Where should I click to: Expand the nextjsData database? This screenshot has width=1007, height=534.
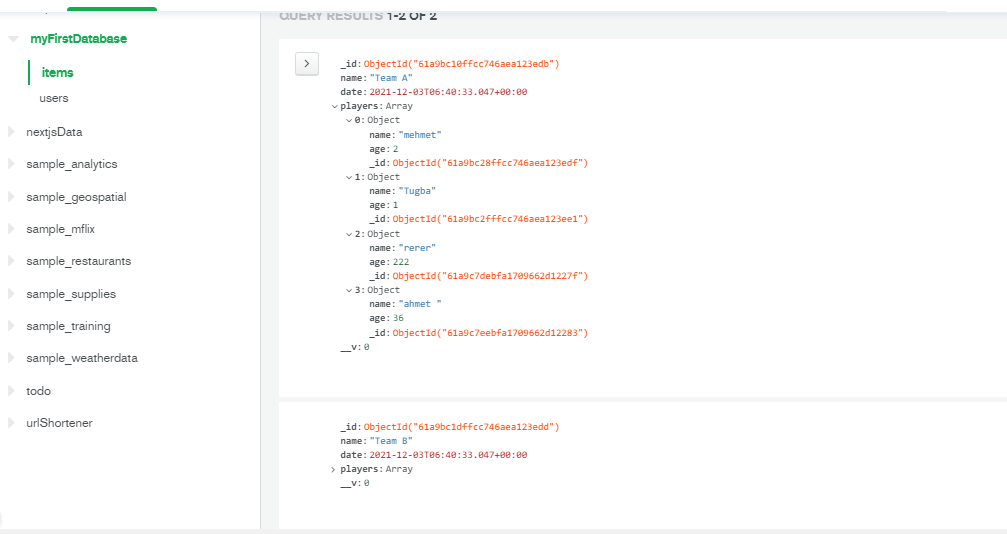[11, 132]
